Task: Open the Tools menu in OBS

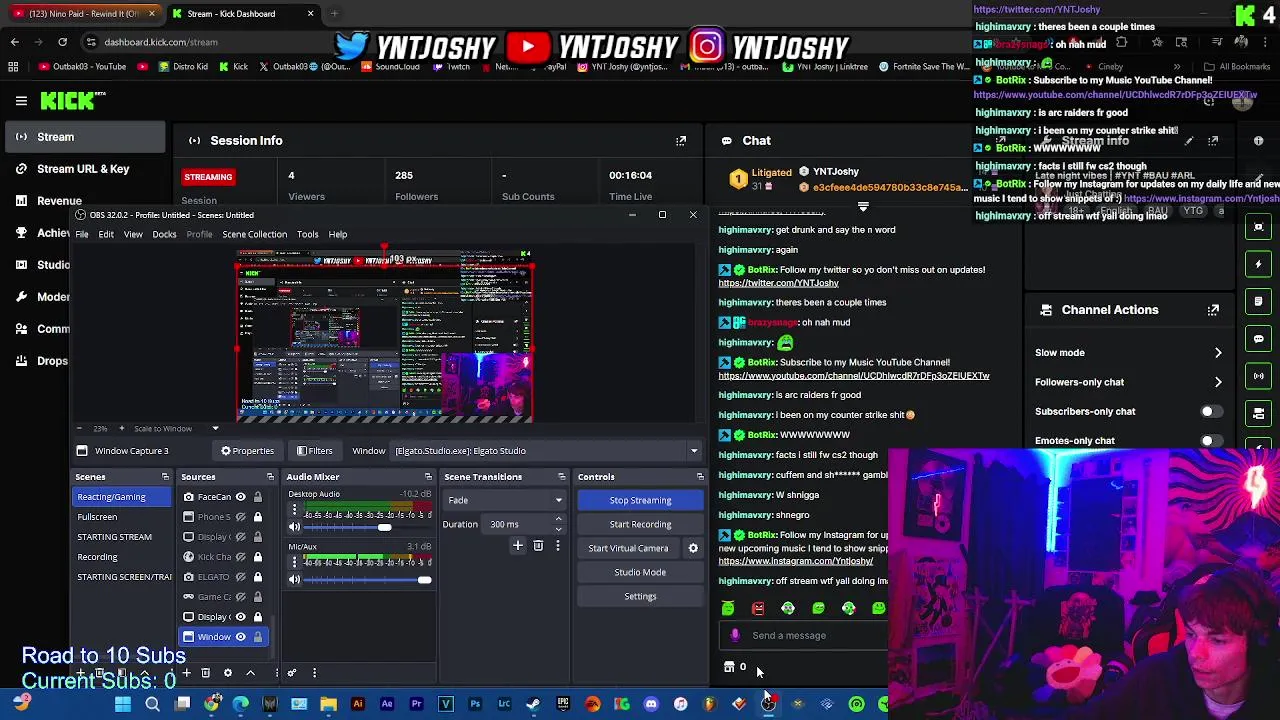Action: click(307, 235)
